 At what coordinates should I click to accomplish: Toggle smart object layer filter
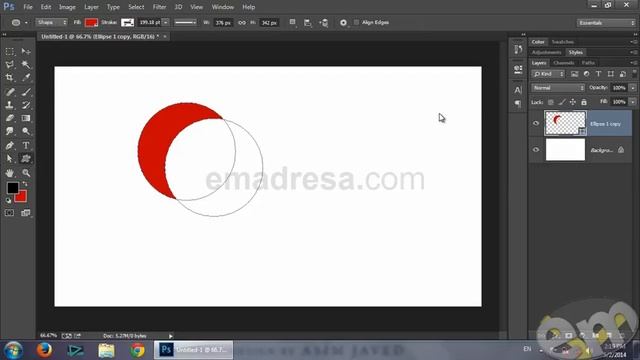(x=622, y=74)
